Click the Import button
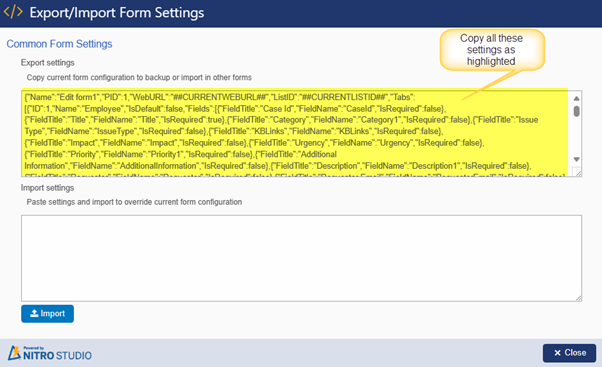This screenshot has width=602, height=367. 47,314
